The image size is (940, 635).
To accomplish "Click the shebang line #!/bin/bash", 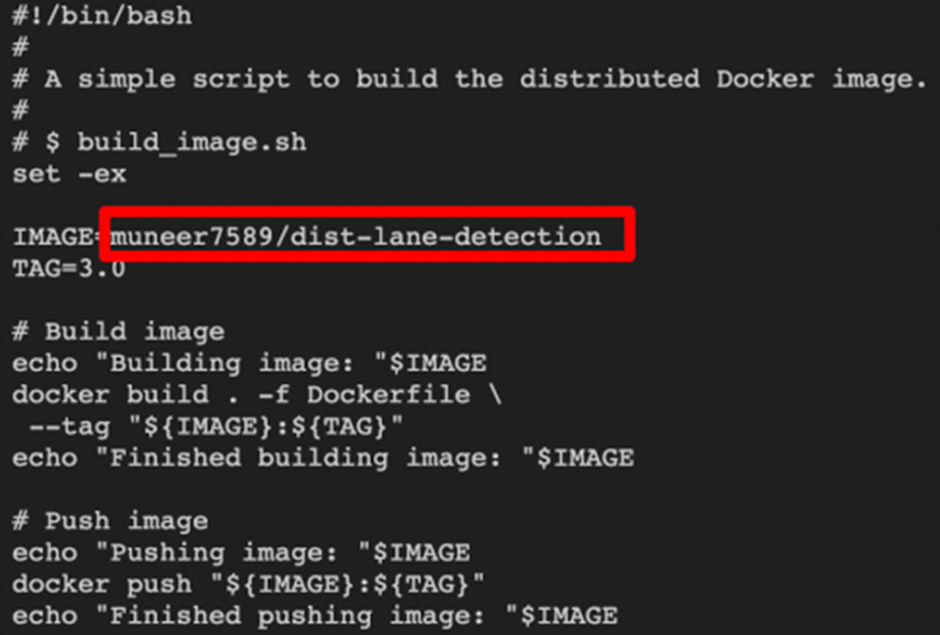I will coord(102,15).
